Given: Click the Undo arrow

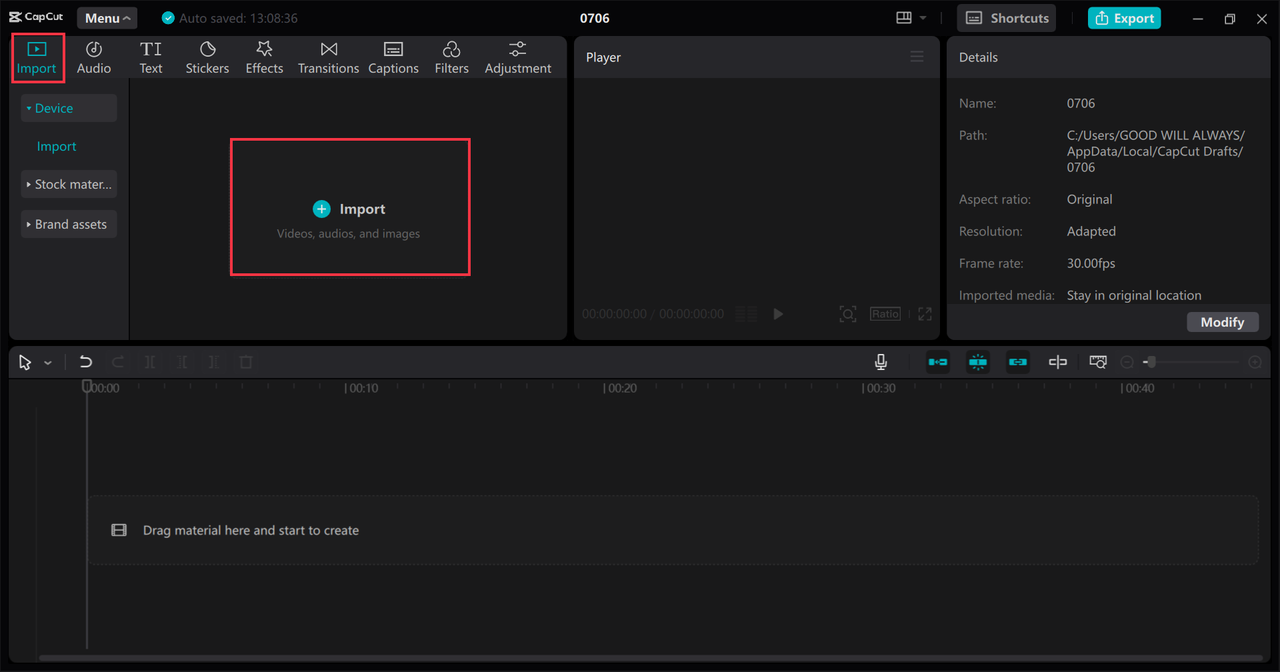Looking at the screenshot, I should click(x=86, y=362).
